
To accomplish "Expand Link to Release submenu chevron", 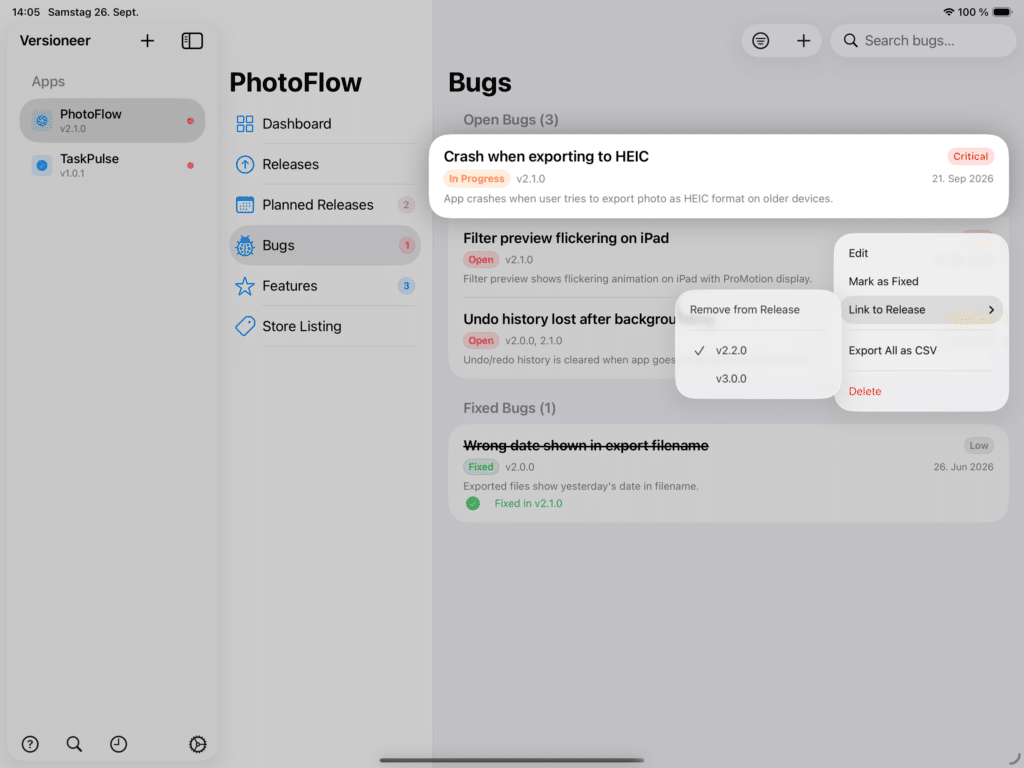I will click(x=991, y=310).
